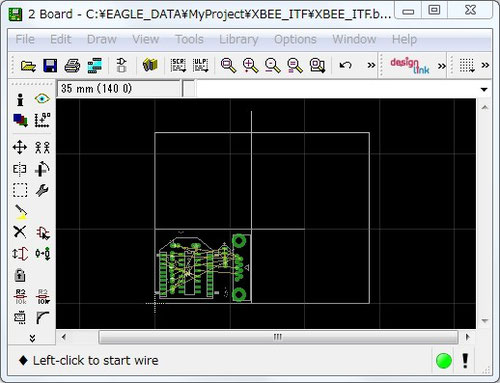This screenshot has height=383, width=500.
Task: Click the green status light indicator
Action: click(444, 361)
